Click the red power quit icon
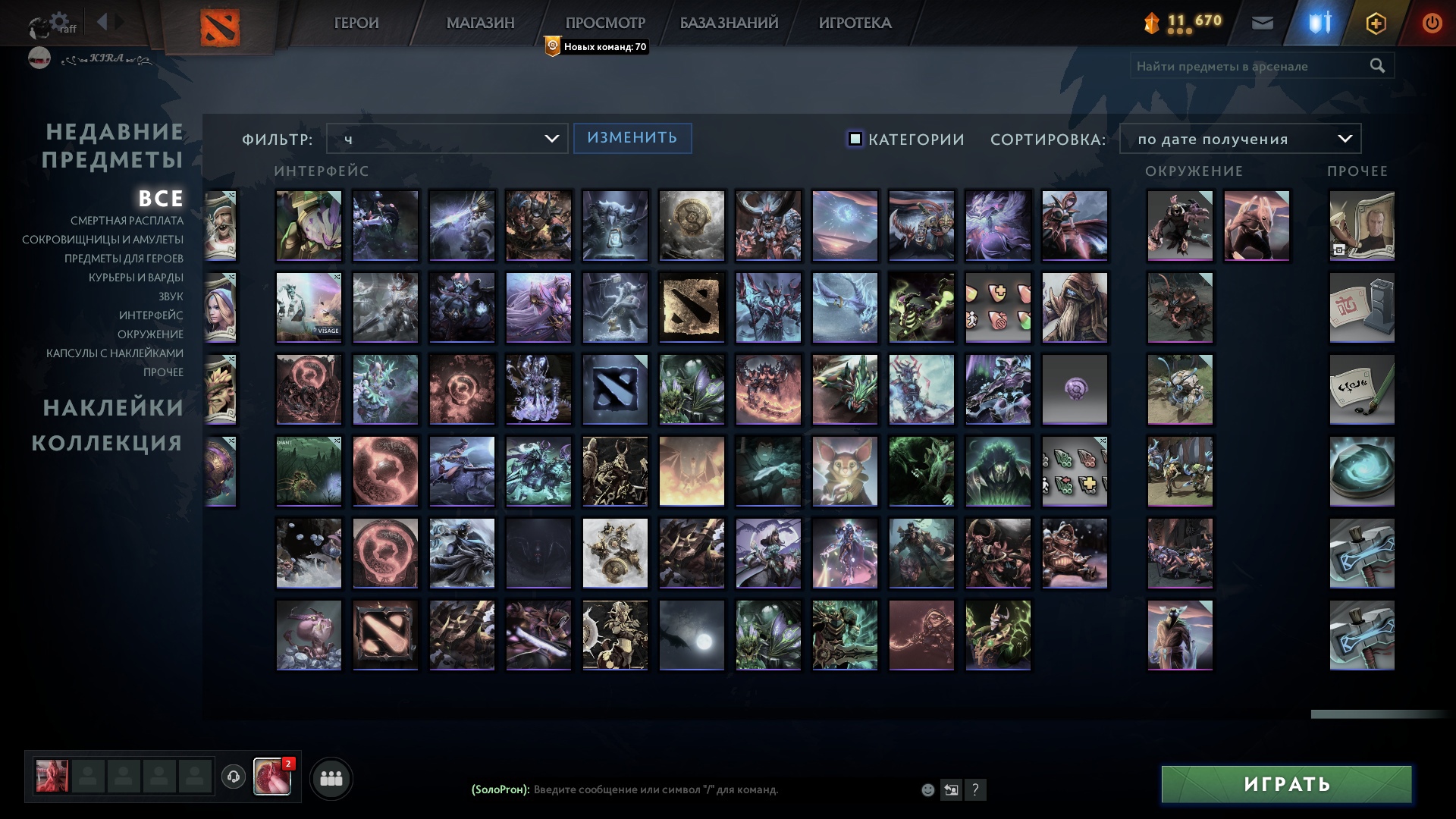Image resolution: width=1456 pixels, height=819 pixels. coord(1432,23)
